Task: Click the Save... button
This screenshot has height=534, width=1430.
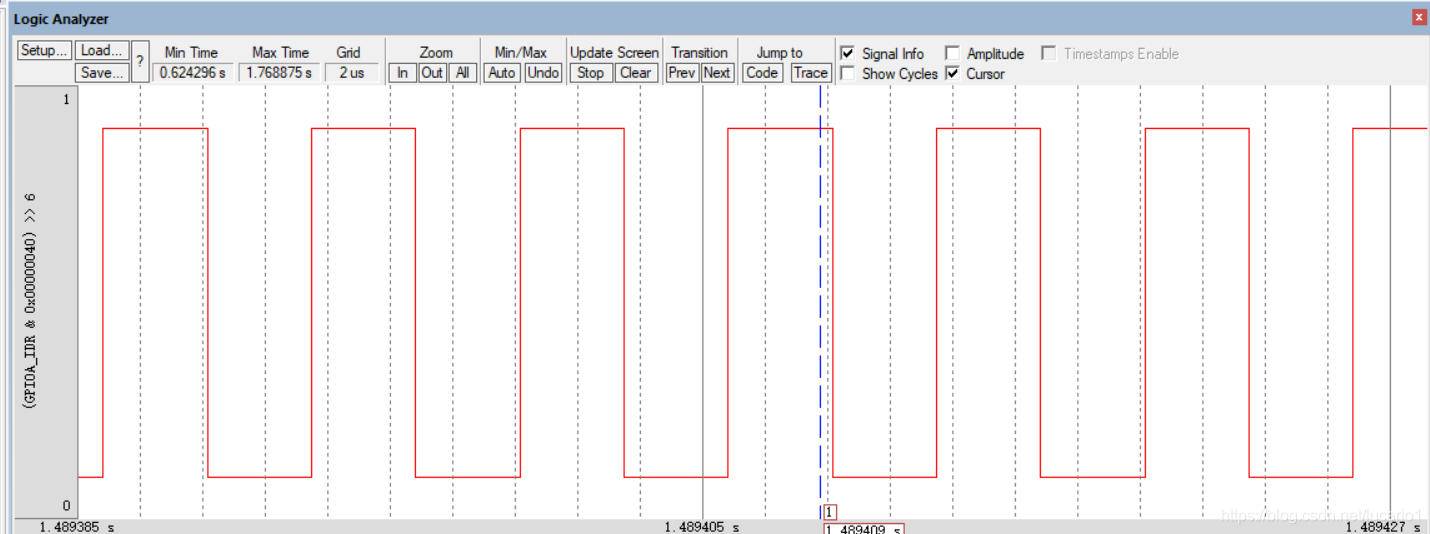Action: click(103, 72)
